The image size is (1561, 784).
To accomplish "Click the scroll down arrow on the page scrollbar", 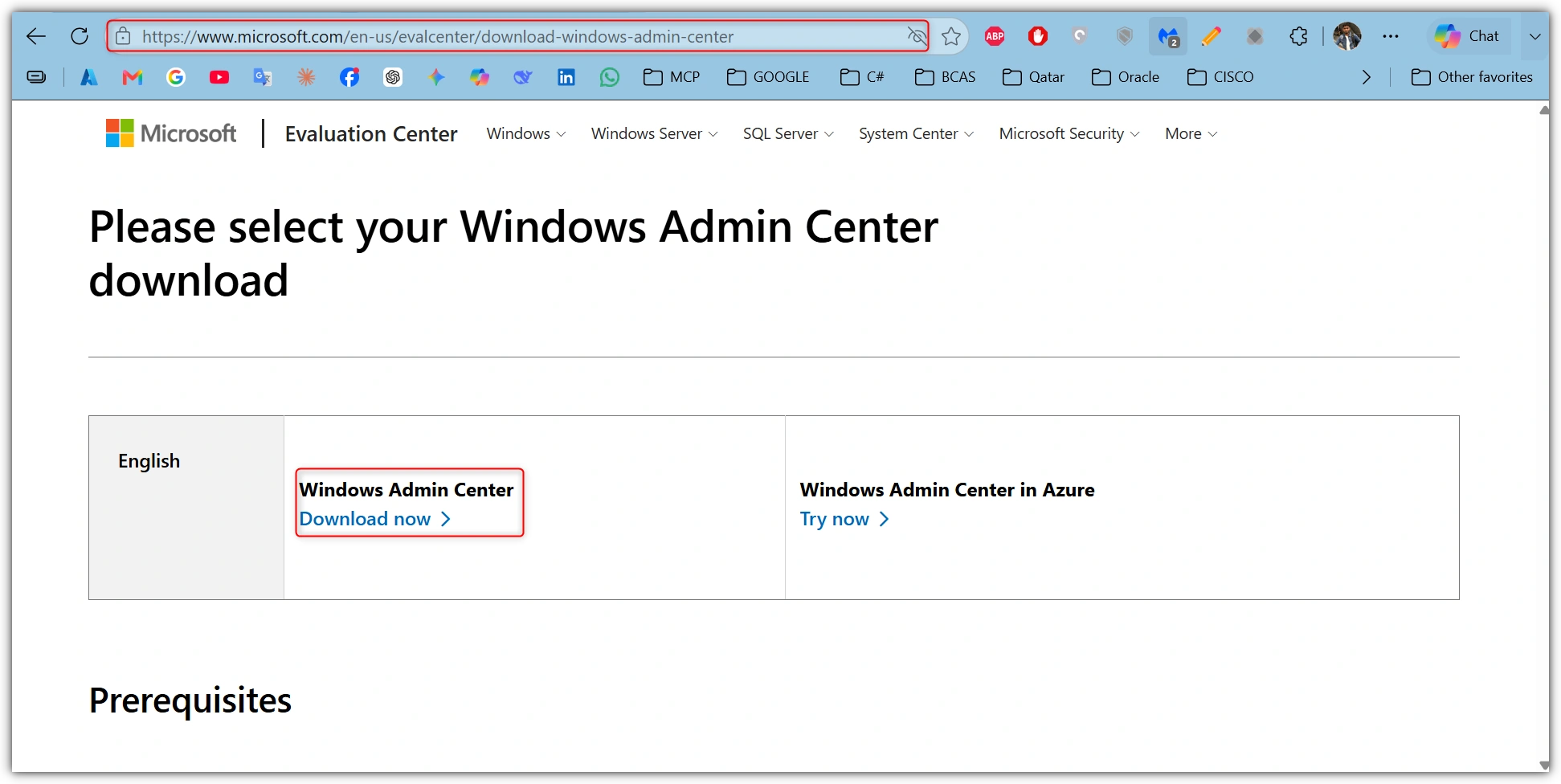I will click(1543, 766).
